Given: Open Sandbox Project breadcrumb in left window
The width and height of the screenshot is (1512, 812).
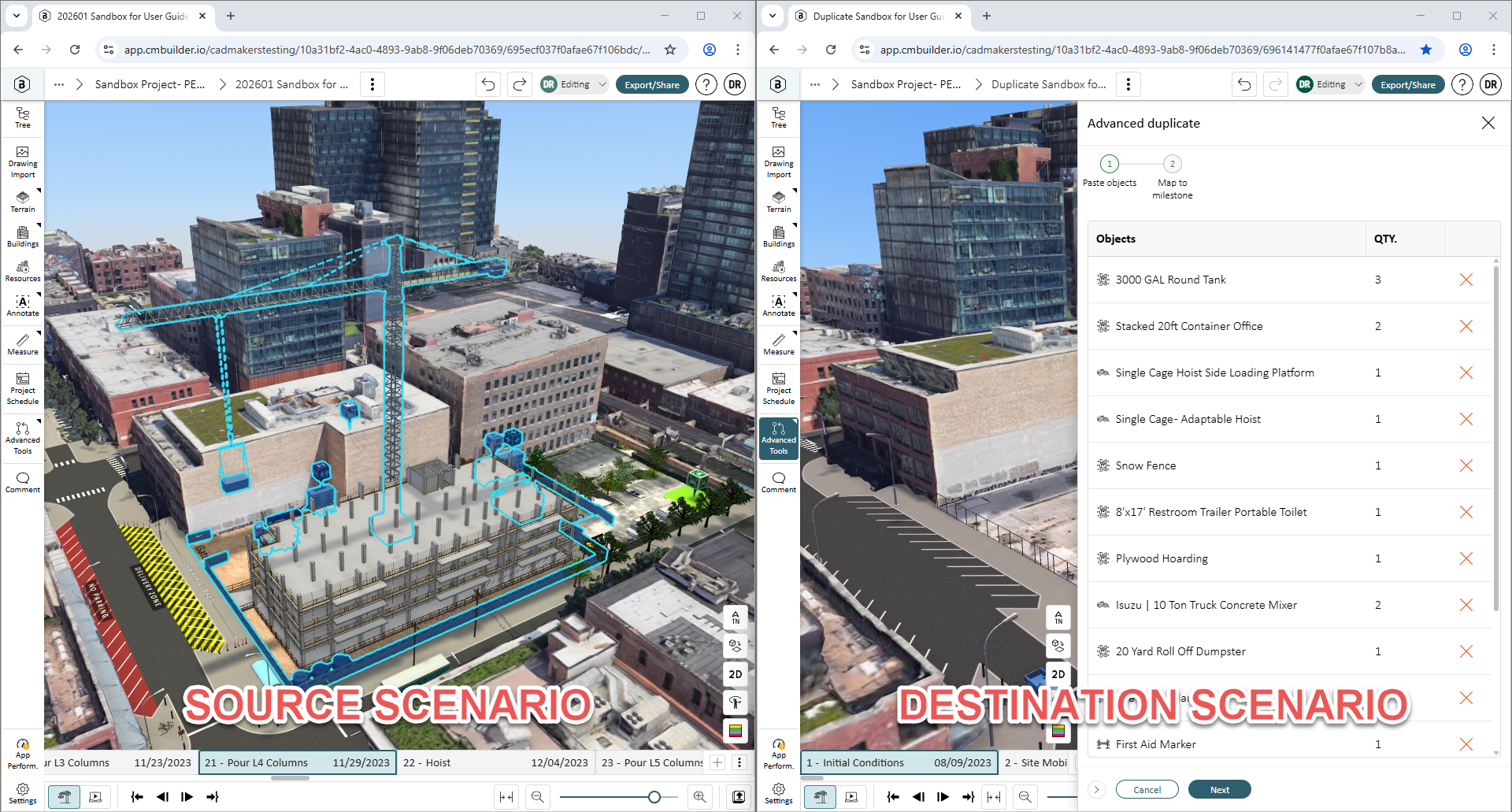Looking at the screenshot, I should pos(150,84).
